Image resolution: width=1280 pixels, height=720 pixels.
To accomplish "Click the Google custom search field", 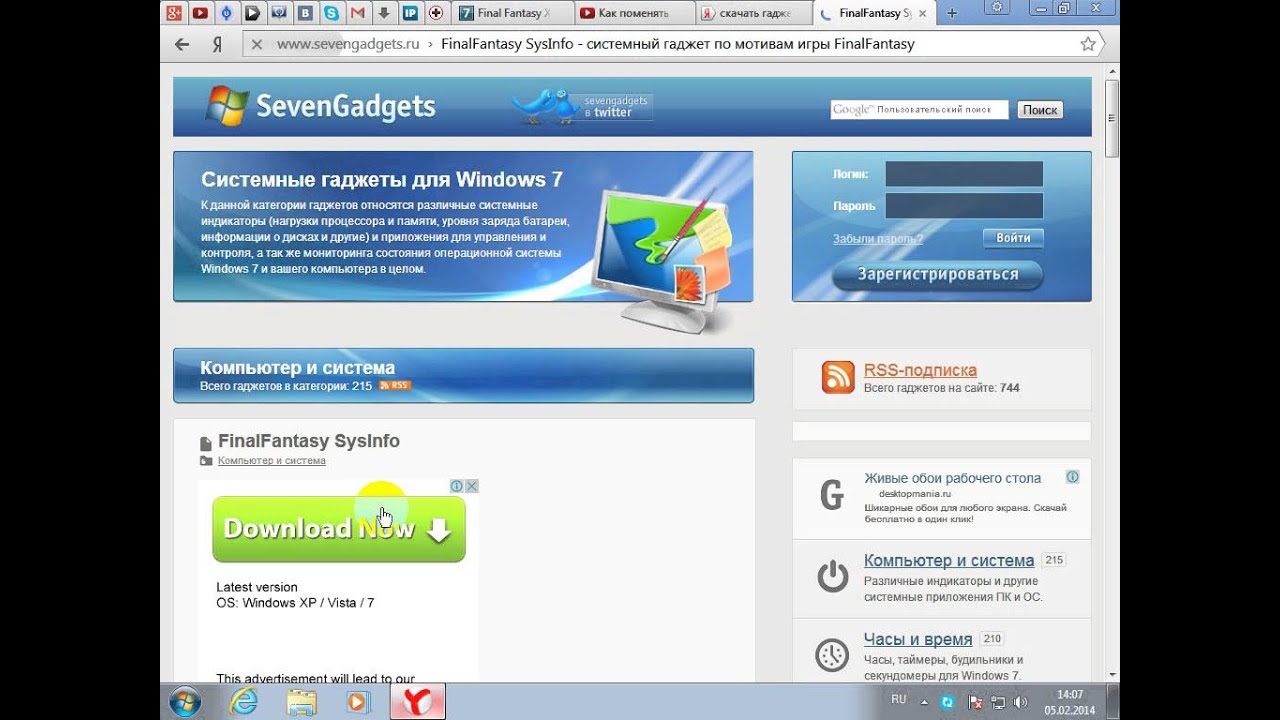I will [x=919, y=110].
